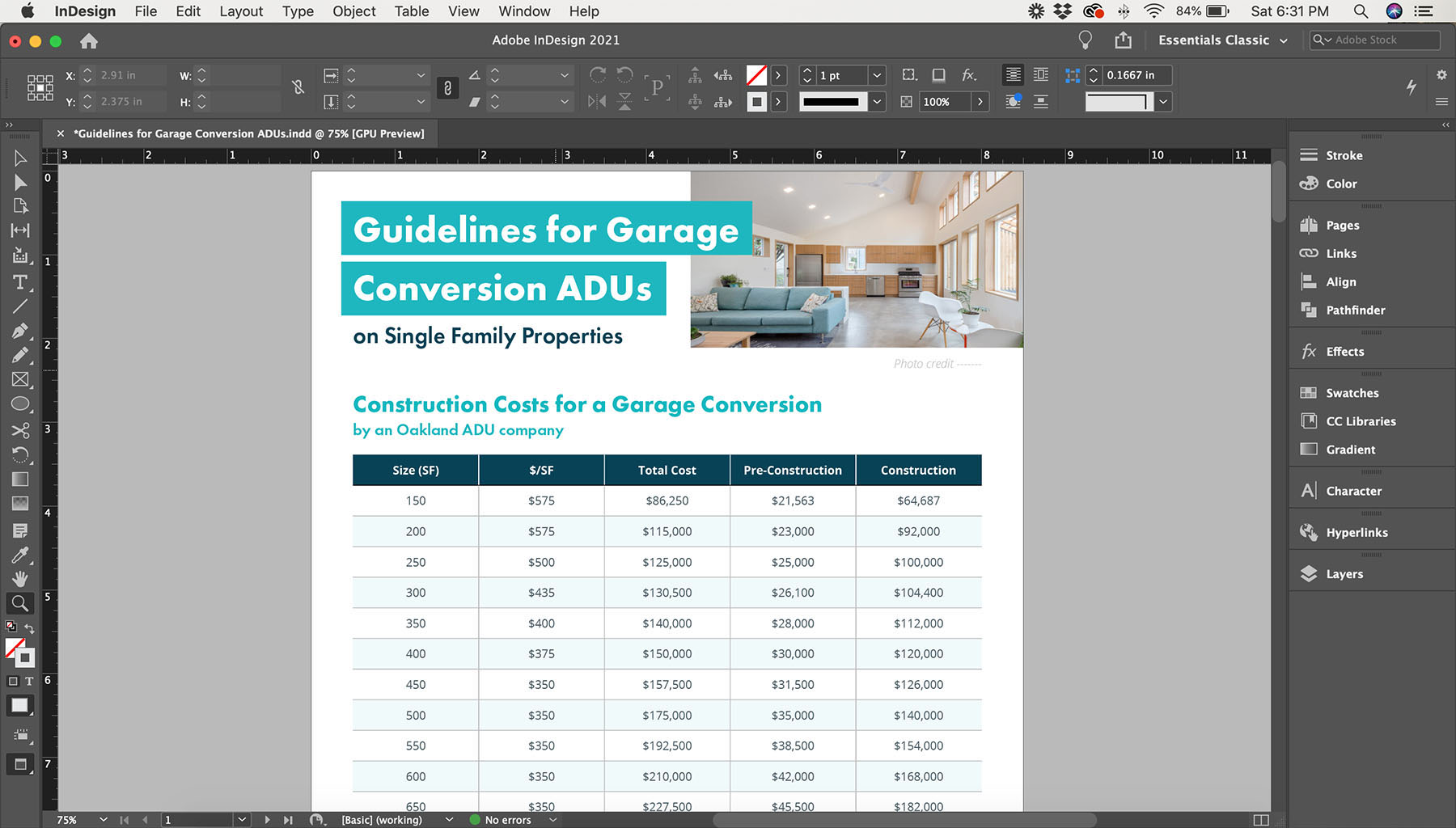Screen dimensions: 1456x828
Task: Open the Layout menu
Action: [241, 11]
